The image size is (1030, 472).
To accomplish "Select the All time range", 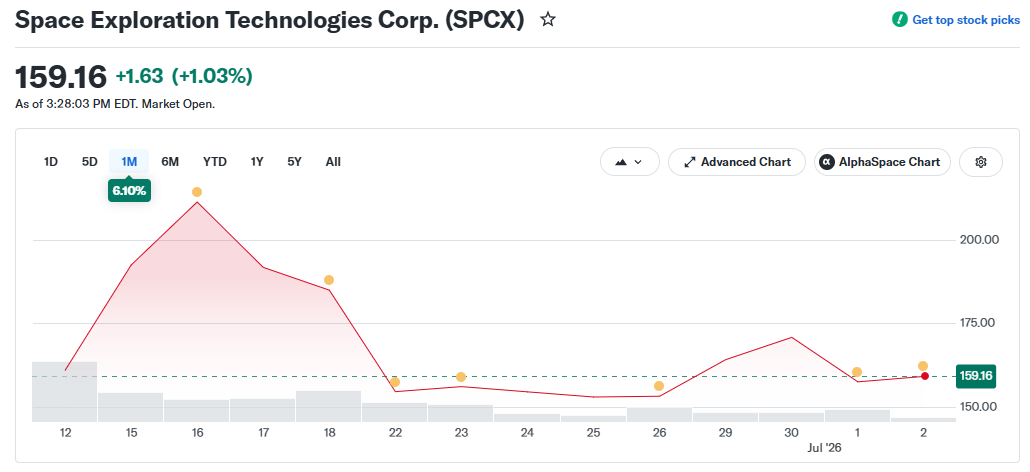I will click(x=333, y=161).
